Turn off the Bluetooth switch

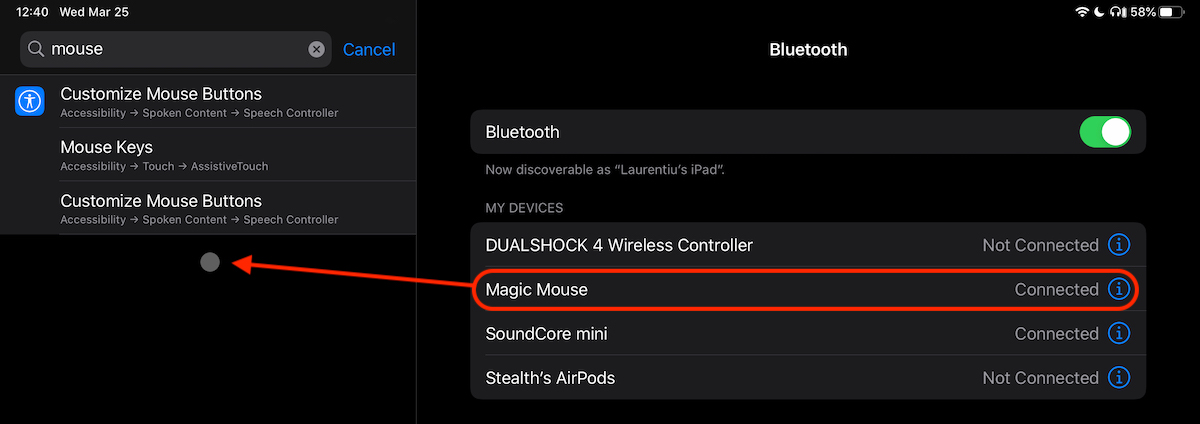(x=1104, y=132)
